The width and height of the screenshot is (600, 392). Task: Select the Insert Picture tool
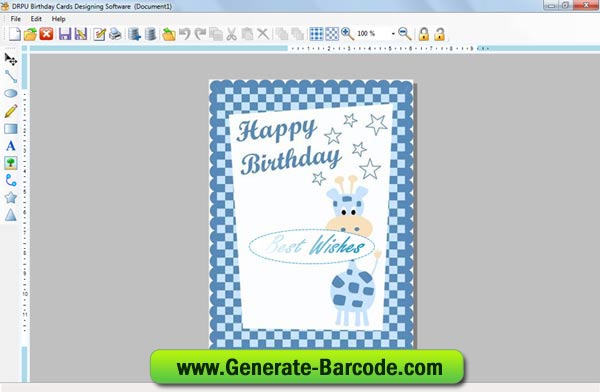click(x=11, y=163)
